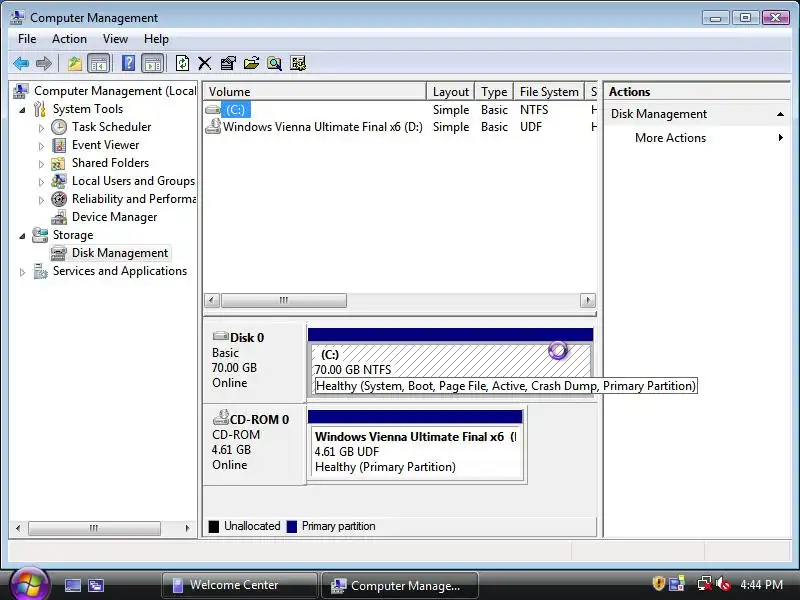Click the CD-ROM 0 label panel
800x600 pixels.
[254, 443]
